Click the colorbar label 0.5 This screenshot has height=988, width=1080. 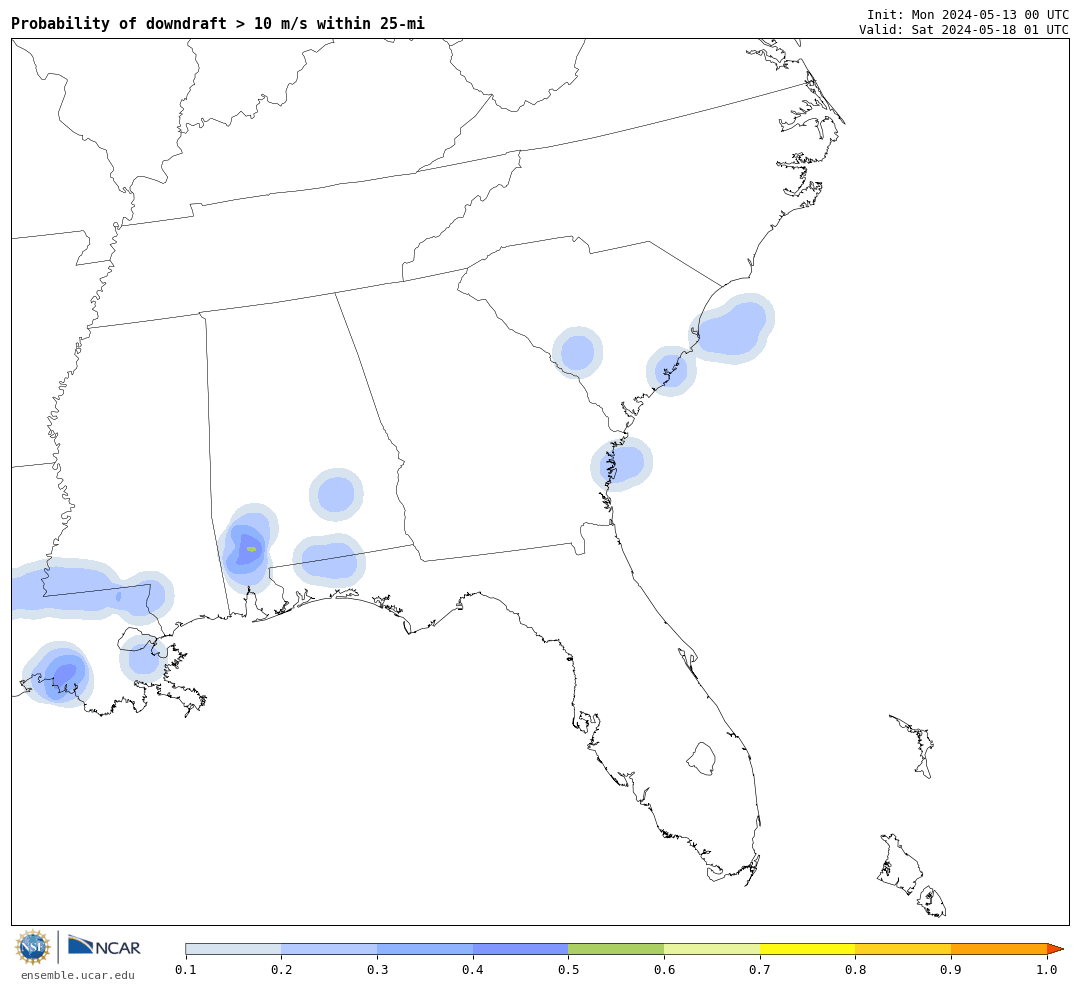point(568,970)
